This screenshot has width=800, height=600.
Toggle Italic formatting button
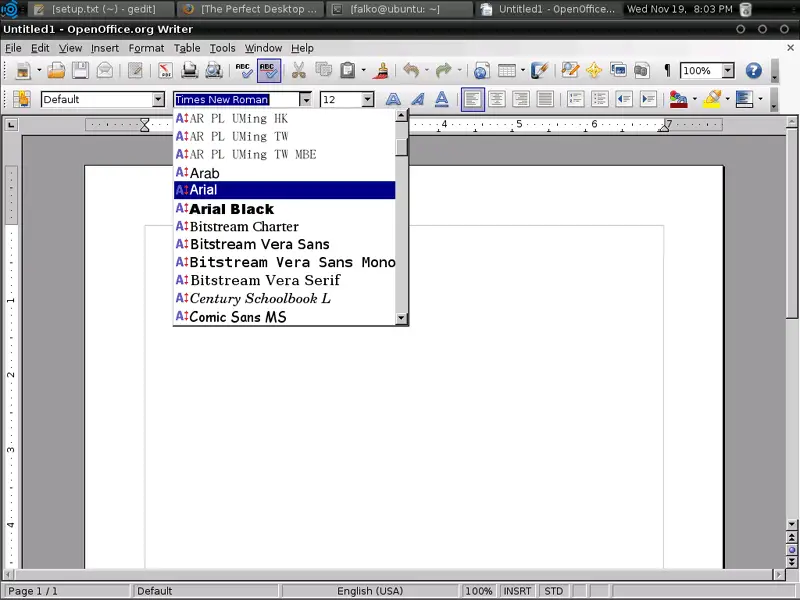(x=418, y=99)
